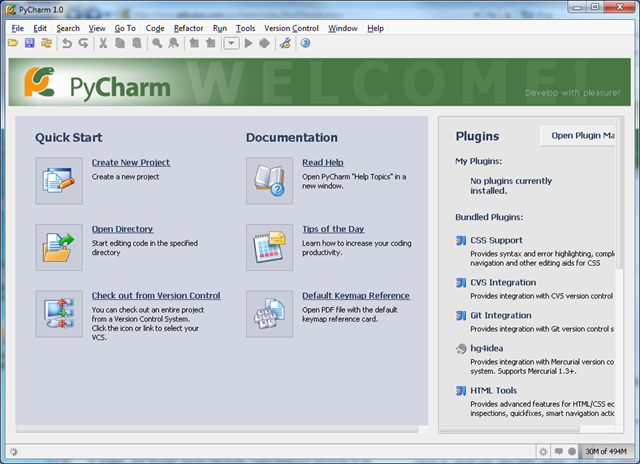Select the CVS Integration plugin title
This screenshot has width=640, height=464.
503,282
